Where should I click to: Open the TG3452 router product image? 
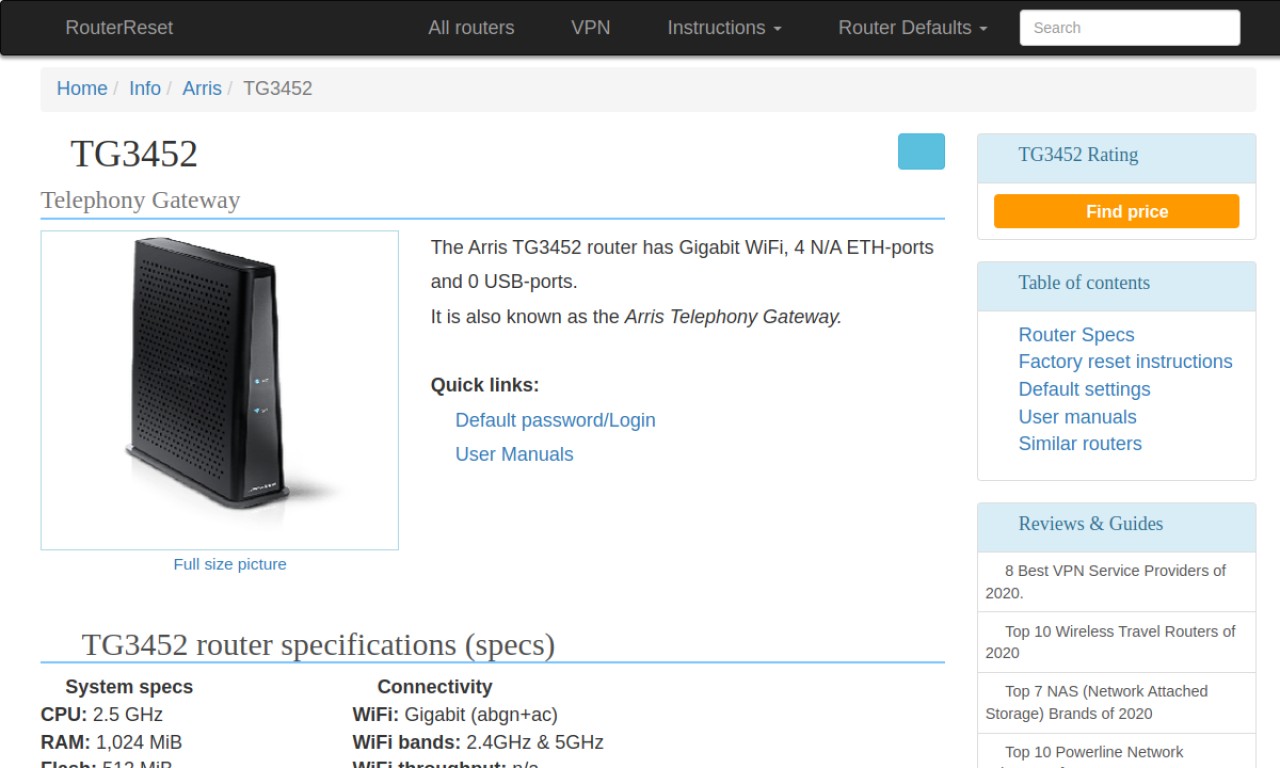220,390
